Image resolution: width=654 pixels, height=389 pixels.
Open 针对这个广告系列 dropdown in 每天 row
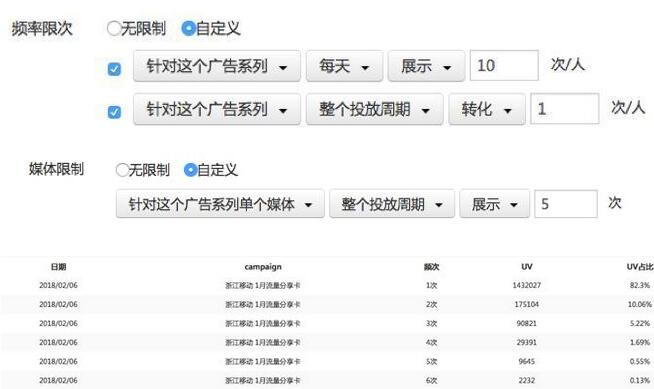coord(217,66)
